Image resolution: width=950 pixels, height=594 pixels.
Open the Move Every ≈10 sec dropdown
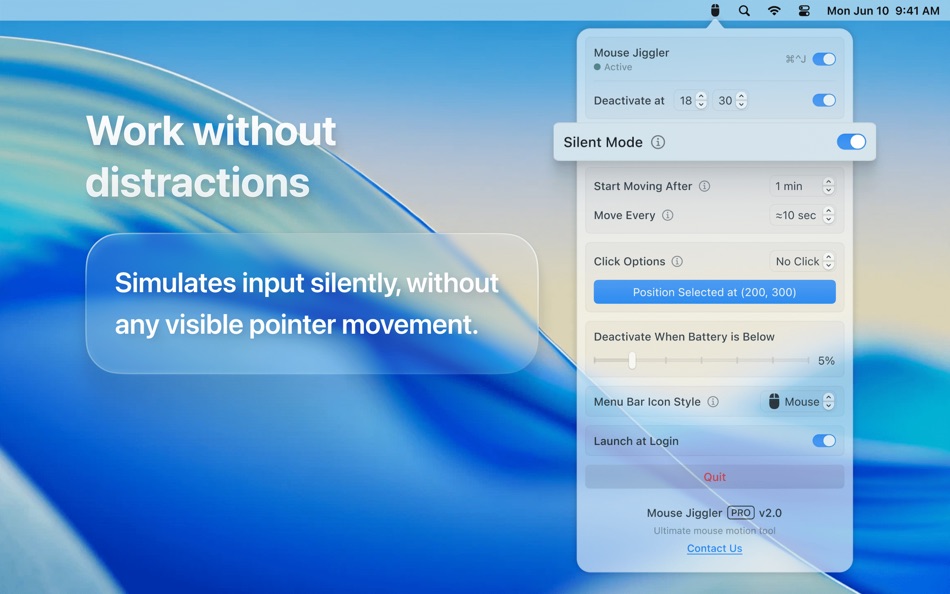pos(802,215)
